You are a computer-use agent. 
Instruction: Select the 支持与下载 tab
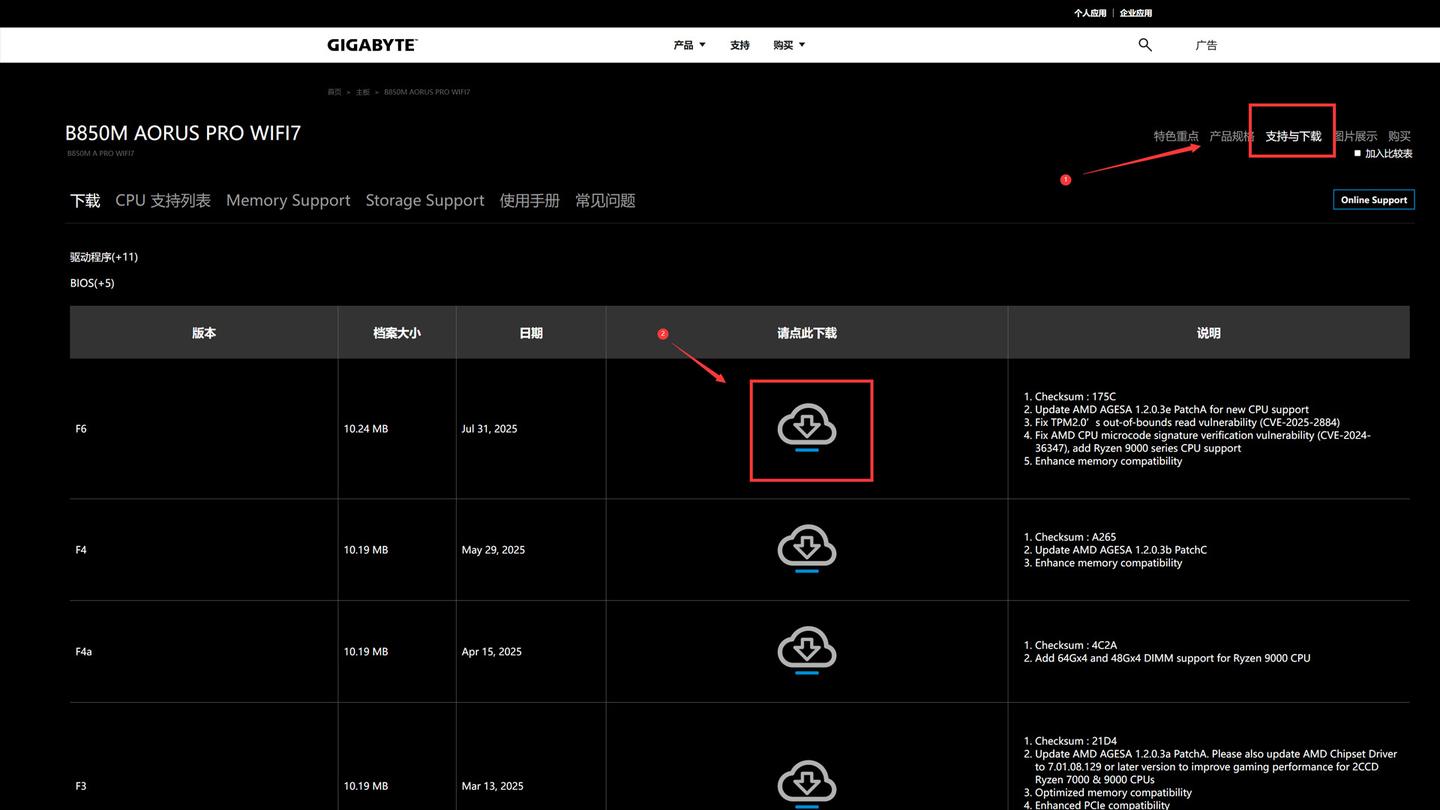click(1293, 136)
